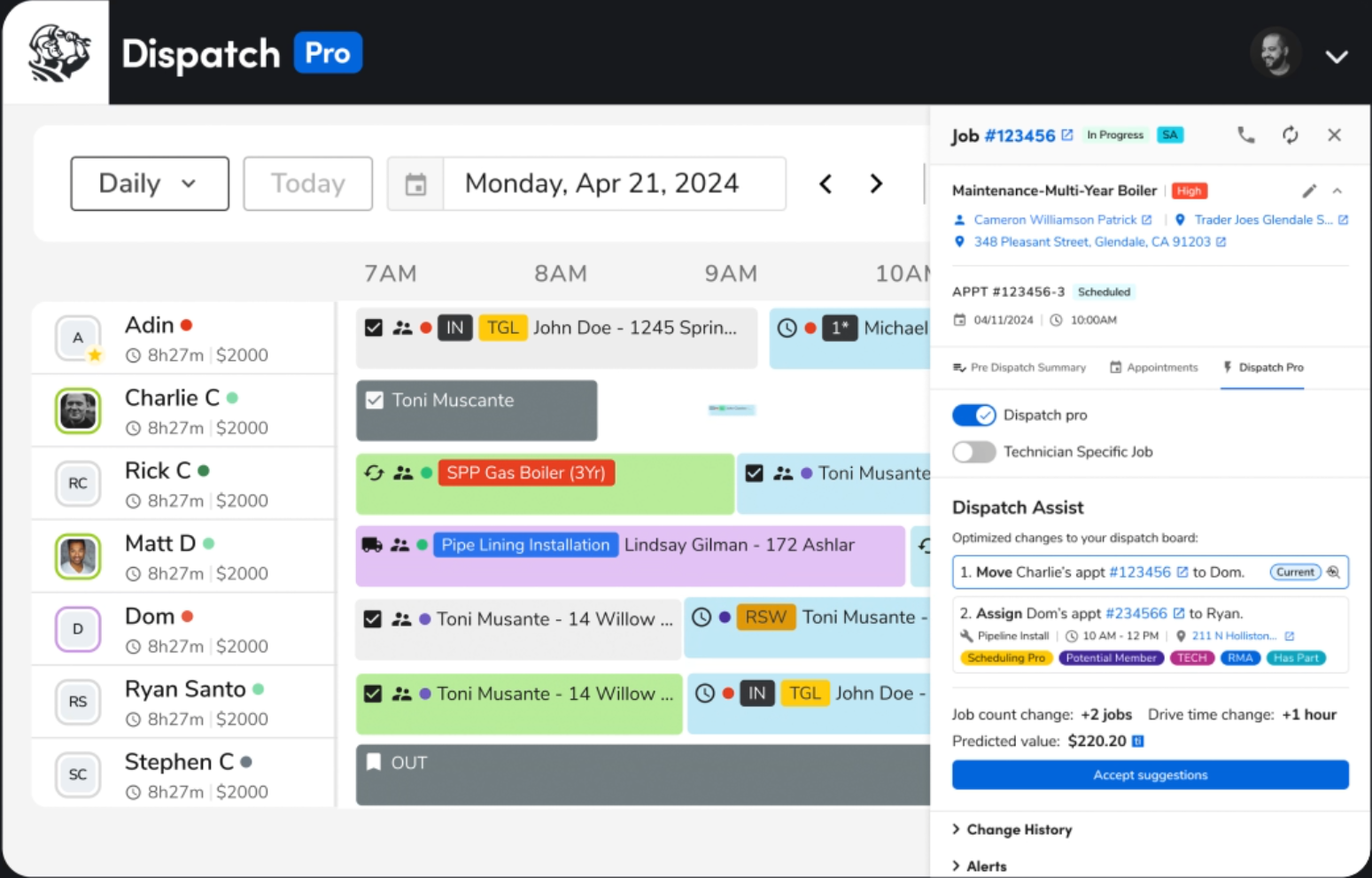Go to next day arrow

876,183
